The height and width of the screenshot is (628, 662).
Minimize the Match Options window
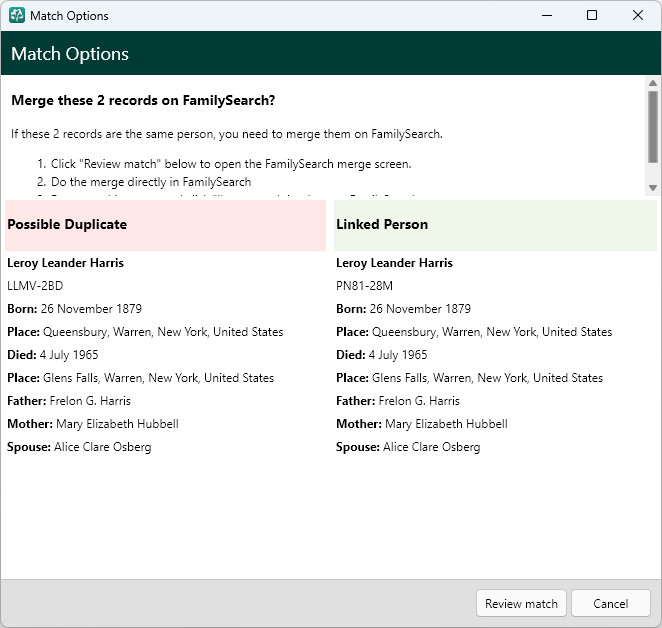(547, 16)
